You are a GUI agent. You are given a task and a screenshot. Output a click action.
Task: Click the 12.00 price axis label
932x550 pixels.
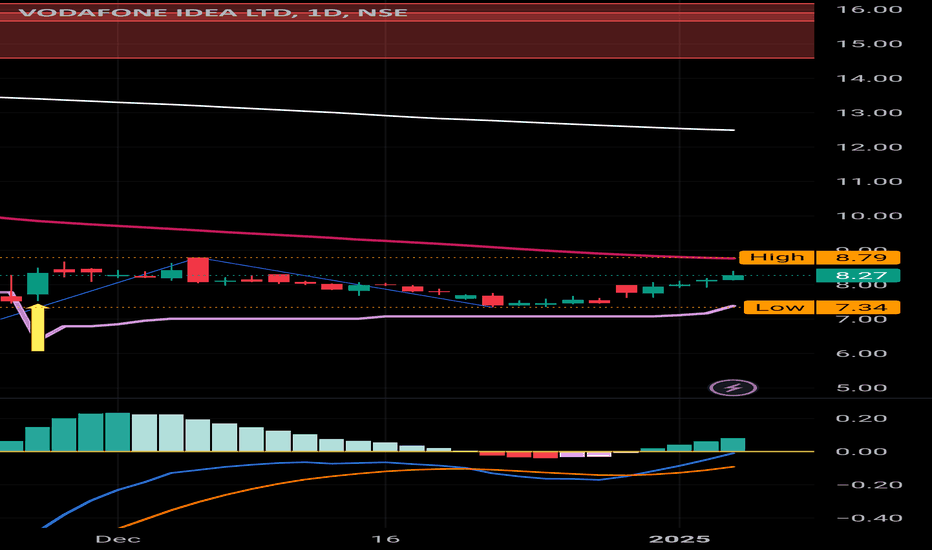[869, 147]
